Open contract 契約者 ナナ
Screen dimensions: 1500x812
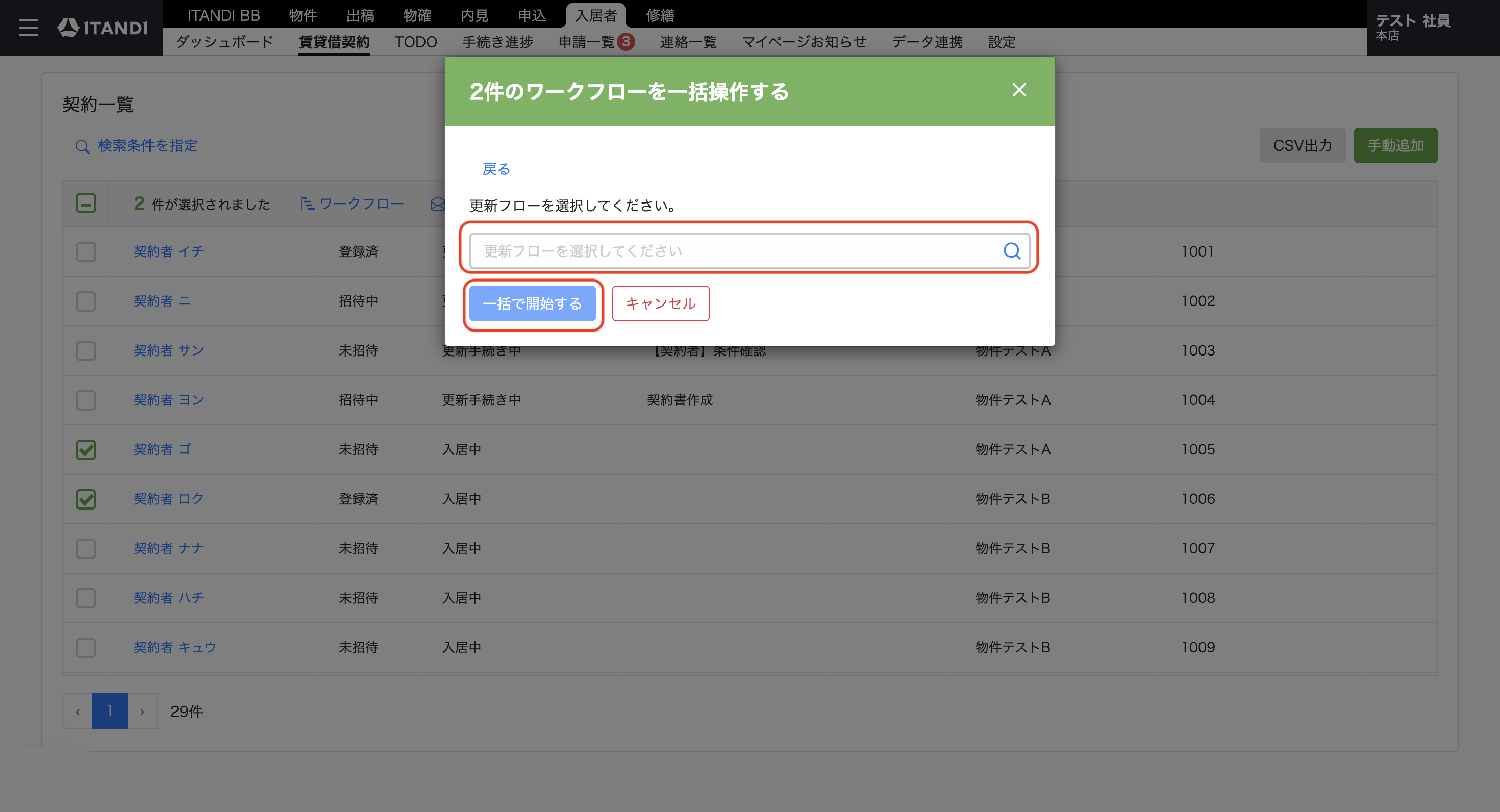(169, 548)
